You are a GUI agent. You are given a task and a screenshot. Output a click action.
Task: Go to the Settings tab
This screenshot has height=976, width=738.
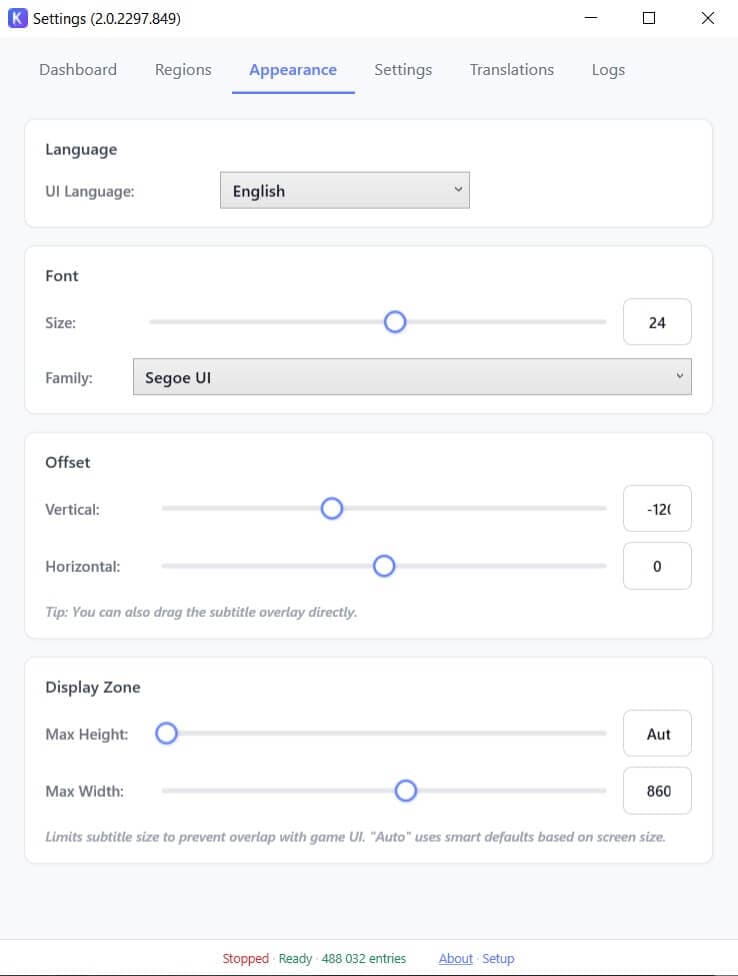coord(403,70)
